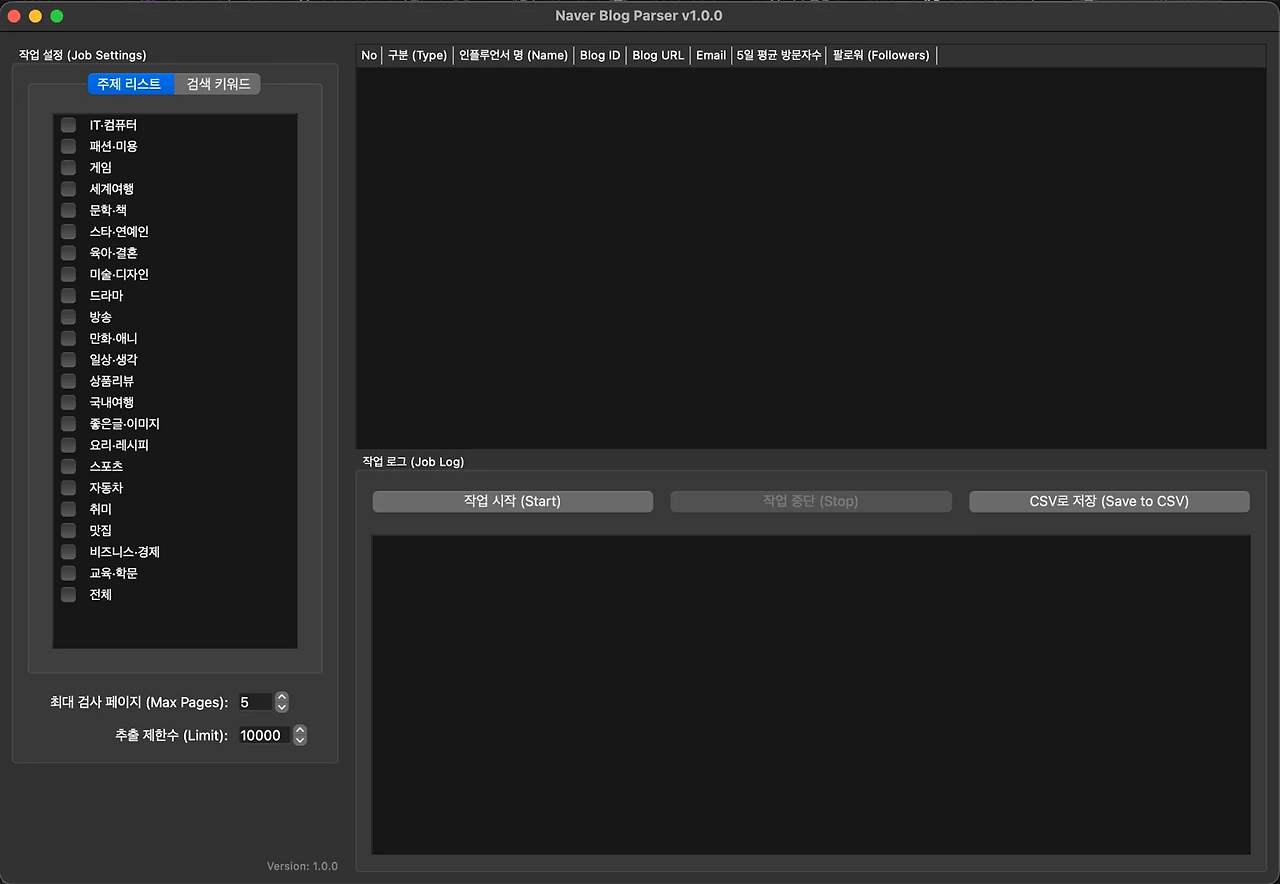Check the 게임 topic checkbox
Screen dimensions: 1280x884
[67, 167]
